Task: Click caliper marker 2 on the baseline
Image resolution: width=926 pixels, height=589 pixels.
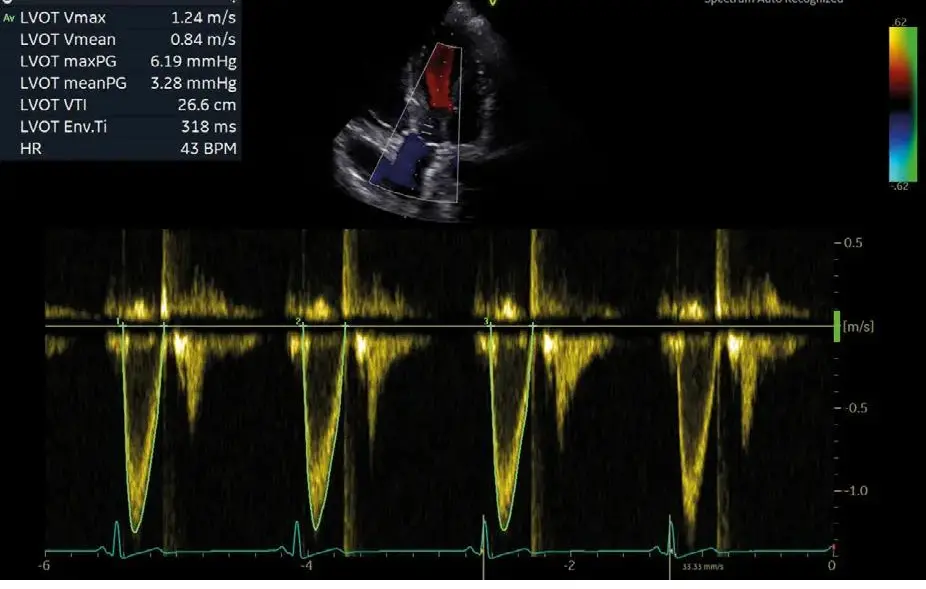Action: [298, 321]
